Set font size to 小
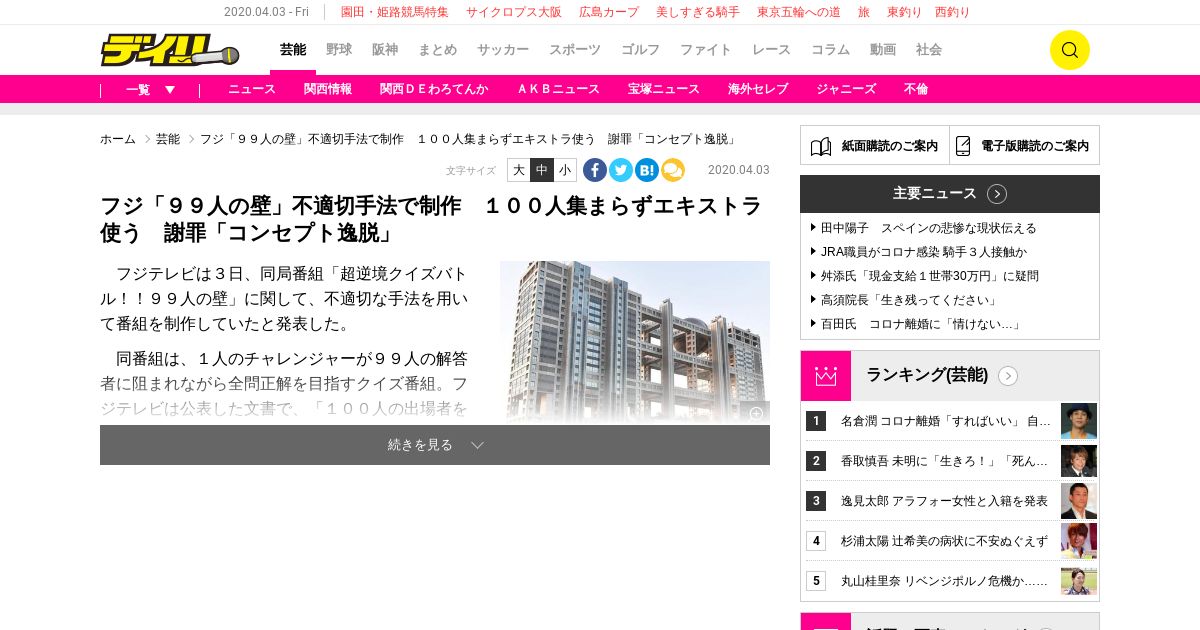1200x630 pixels. pyautogui.click(x=566, y=170)
